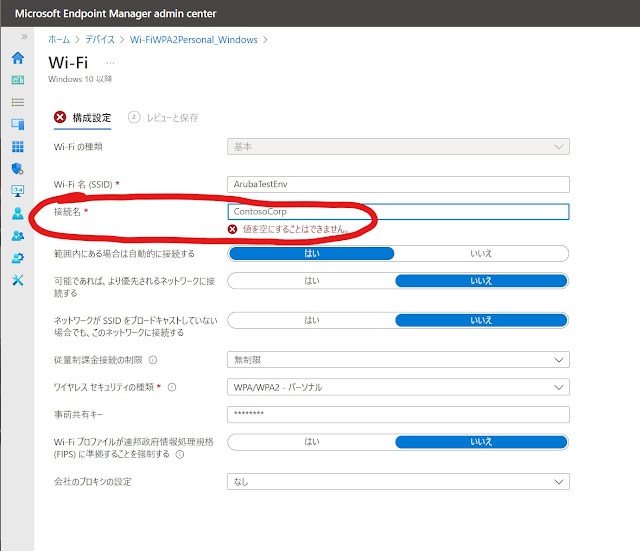The width and height of the screenshot is (640, 551).
Task: Click the 事前共有キー password field
Action: (398, 415)
